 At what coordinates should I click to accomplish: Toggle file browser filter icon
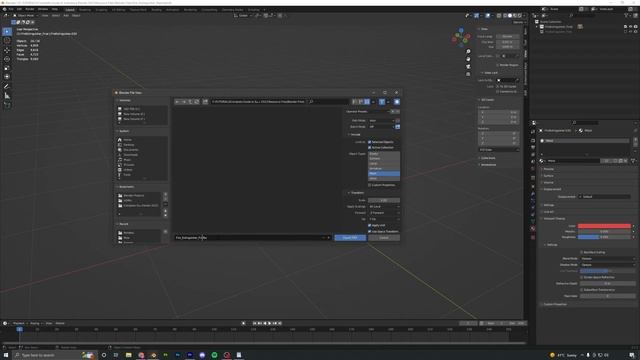point(382,102)
